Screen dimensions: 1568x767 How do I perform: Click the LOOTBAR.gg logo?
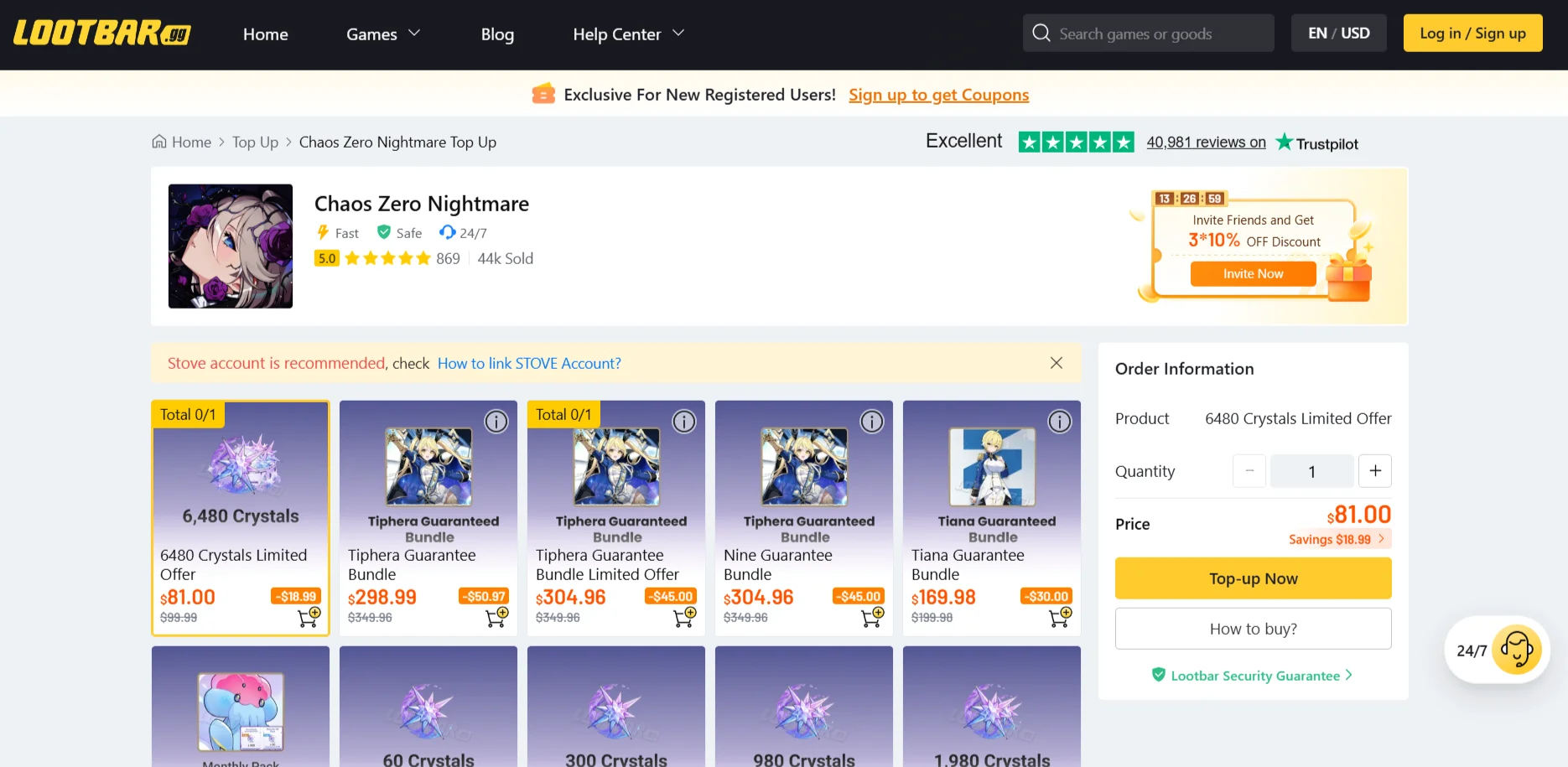[x=101, y=34]
